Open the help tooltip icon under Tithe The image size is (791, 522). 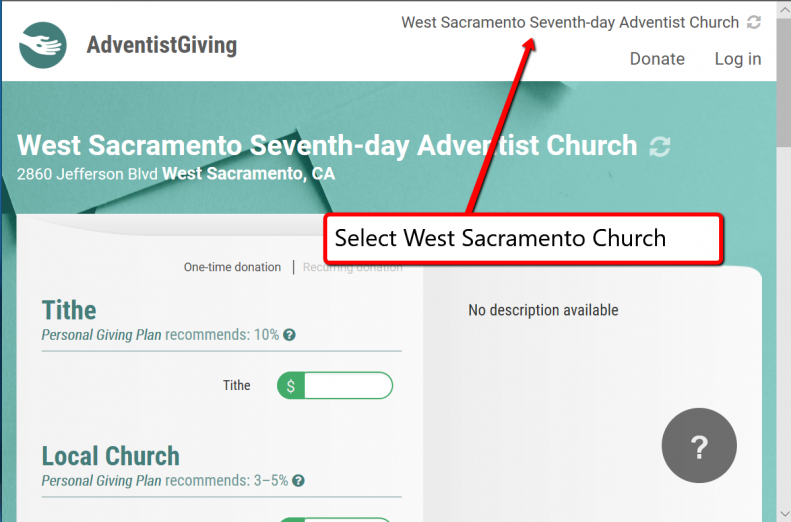[x=289, y=335]
